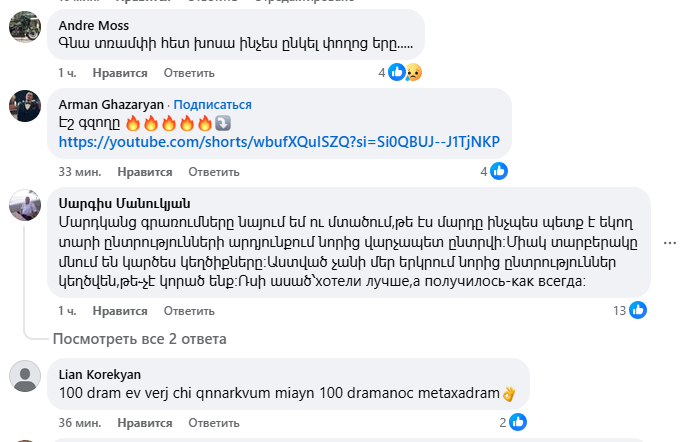This screenshot has height=442, width=684.
Task: Expand 'Посмотреть все 2 ответа' replies
Action: 139,339
